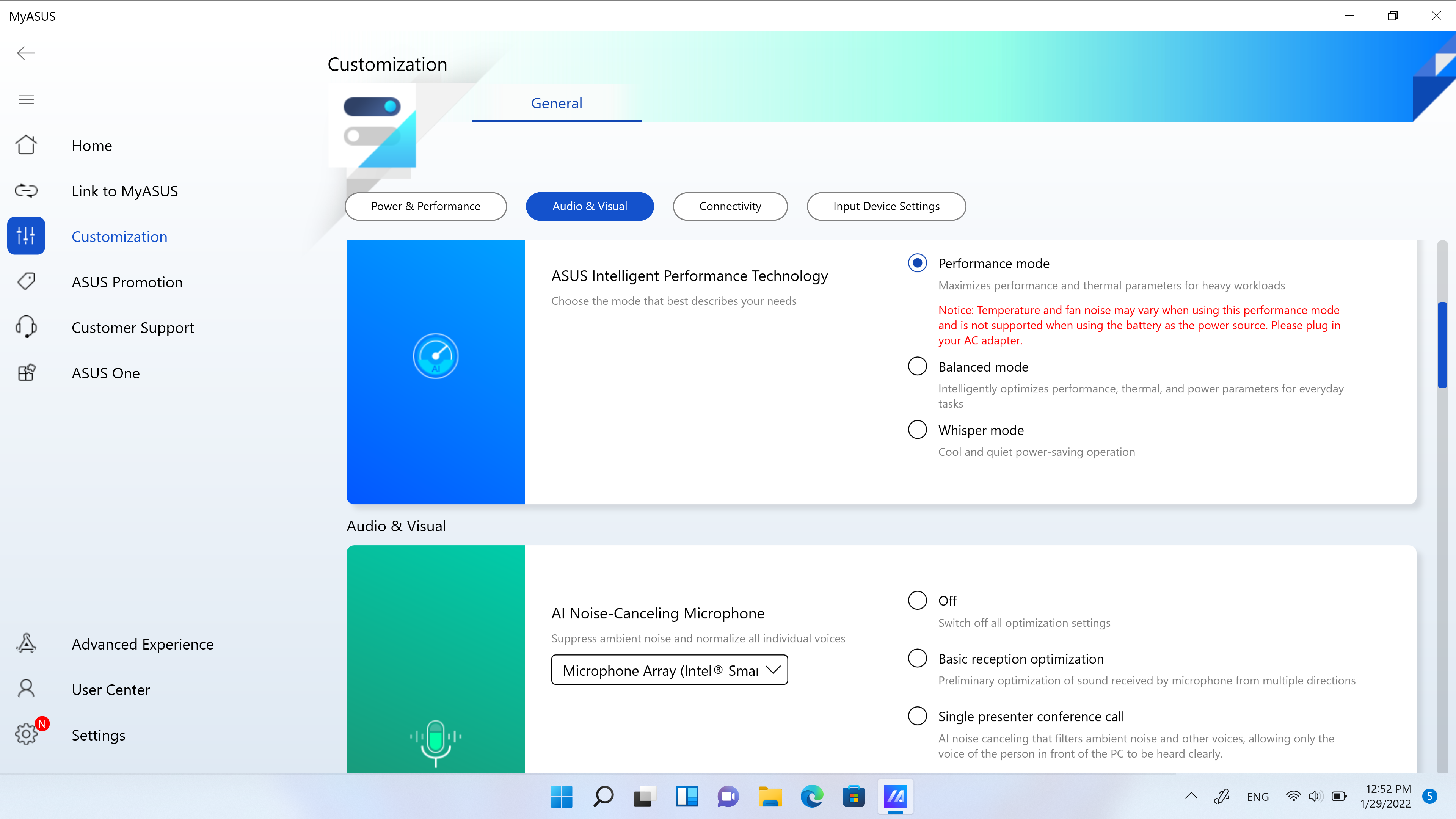Image resolution: width=1456 pixels, height=819 pixels.
Task: Click the vertical scrollbar thumb
Action: coord(1442,345)
